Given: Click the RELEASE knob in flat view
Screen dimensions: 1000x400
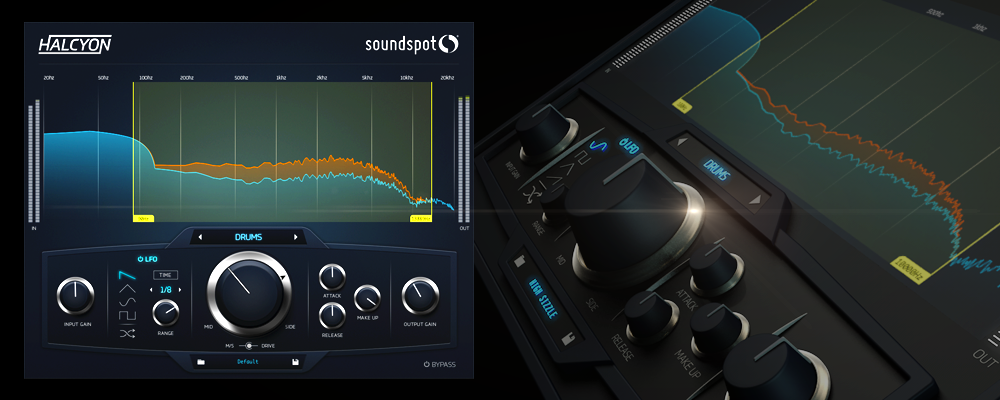Looking at the screenshot, I should point(332,316).
